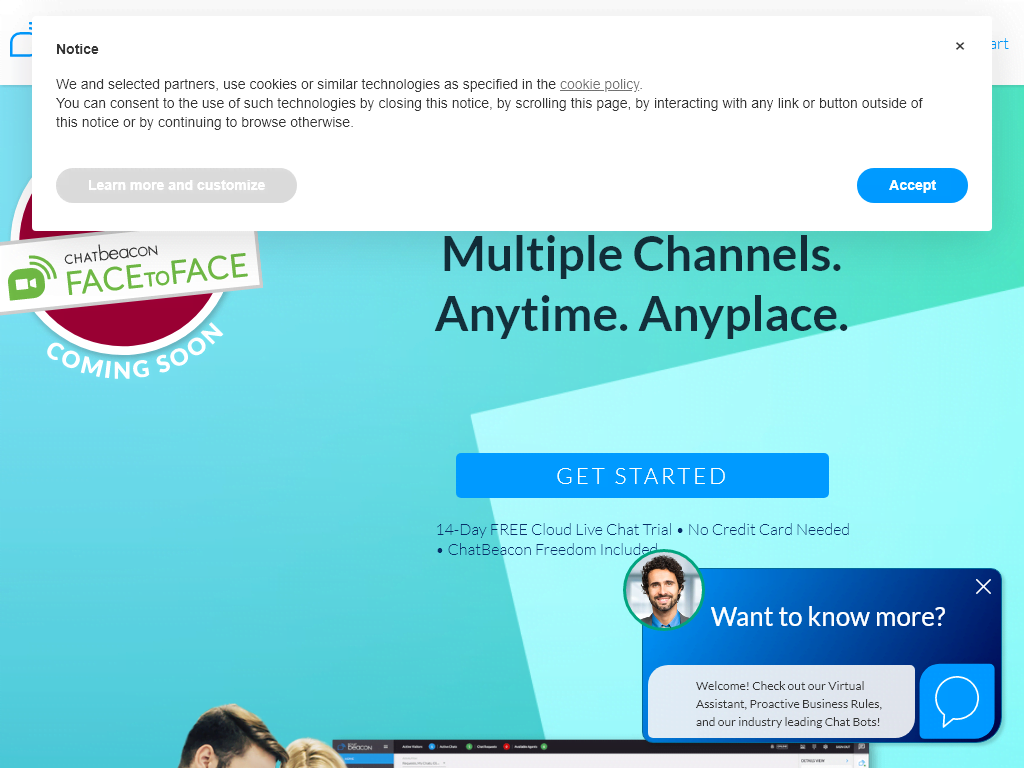
Task: Select the chat bubble icon in the widget
Action: 957,701
